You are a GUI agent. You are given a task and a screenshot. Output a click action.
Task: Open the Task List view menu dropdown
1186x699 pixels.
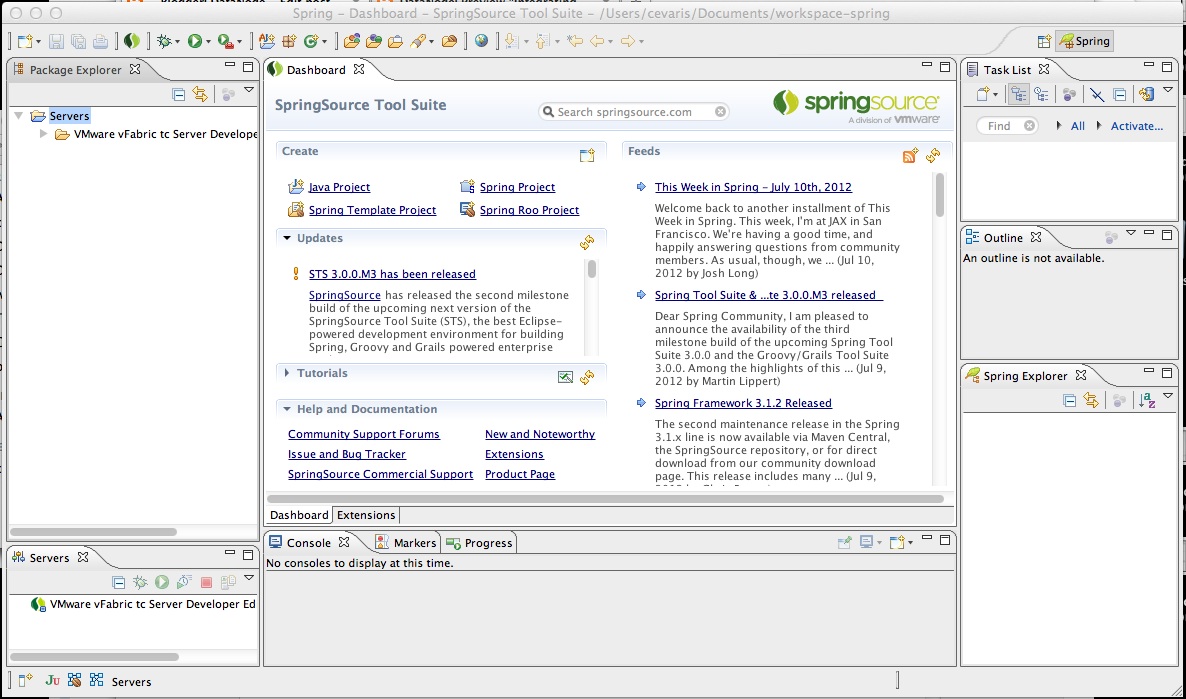point(1168,91)
